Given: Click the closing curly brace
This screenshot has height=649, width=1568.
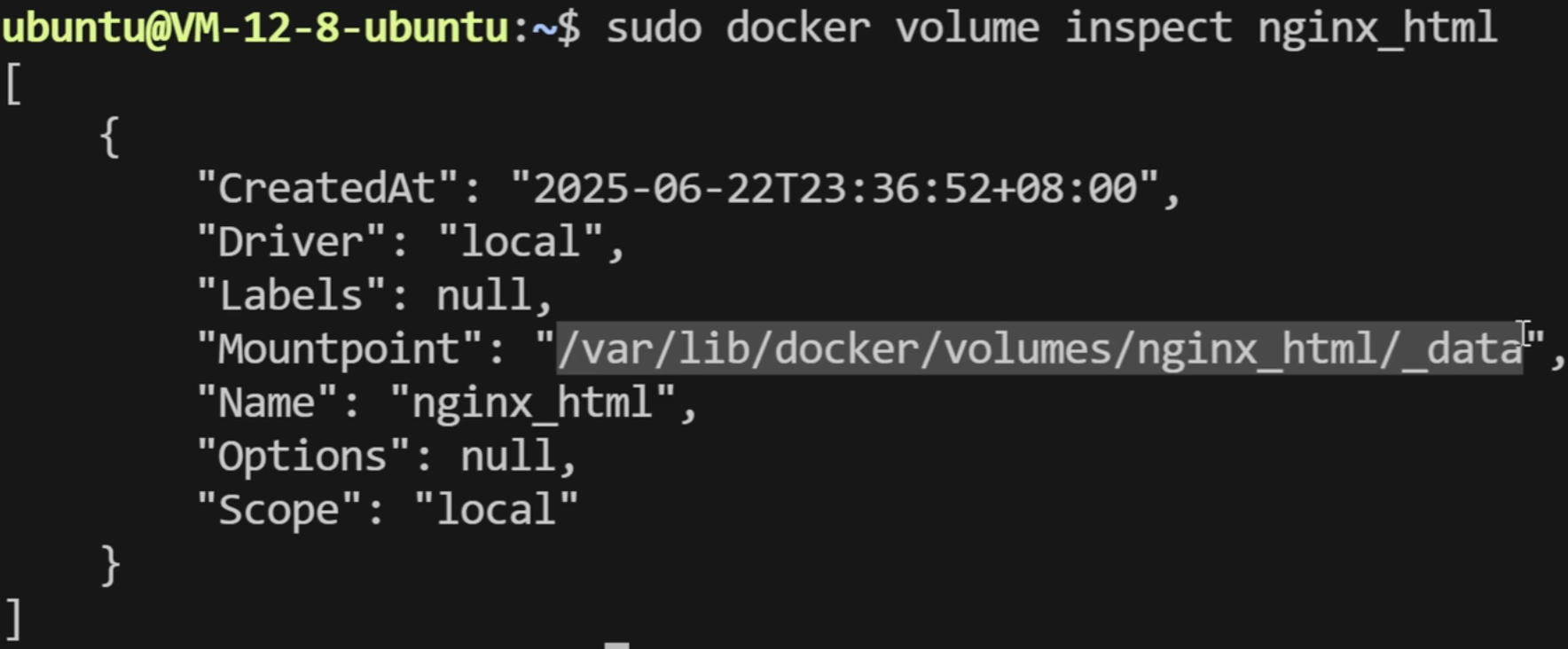Looking at the screenshot, I should click(110, 564).
